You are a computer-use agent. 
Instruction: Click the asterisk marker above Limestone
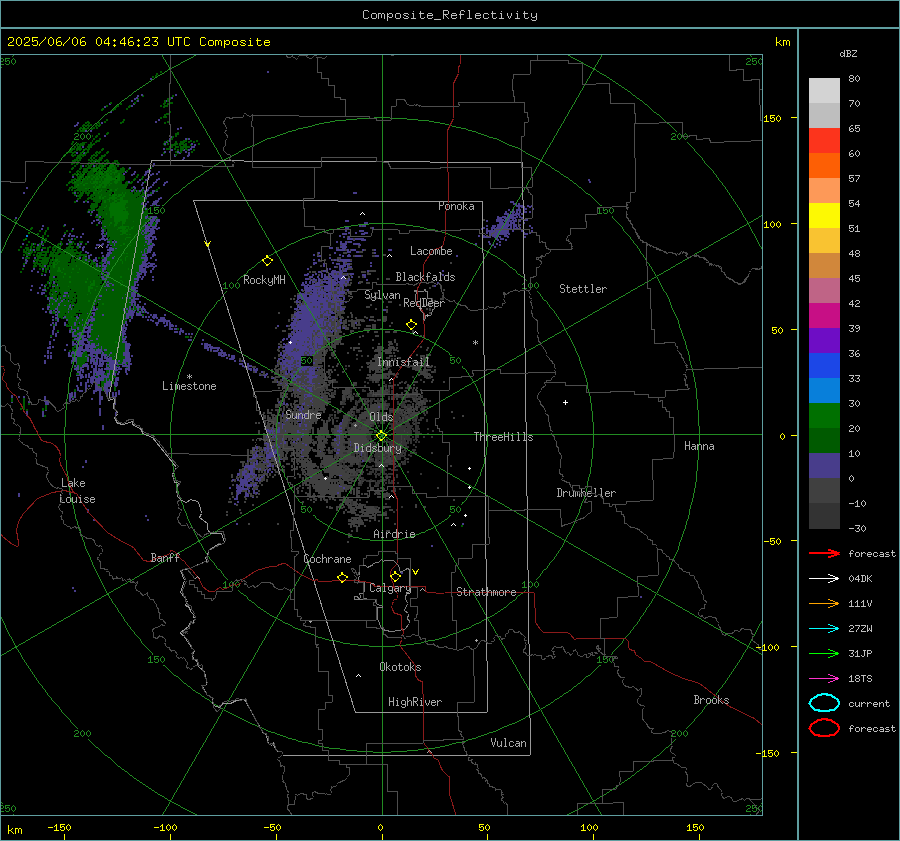tap(189, 377)
